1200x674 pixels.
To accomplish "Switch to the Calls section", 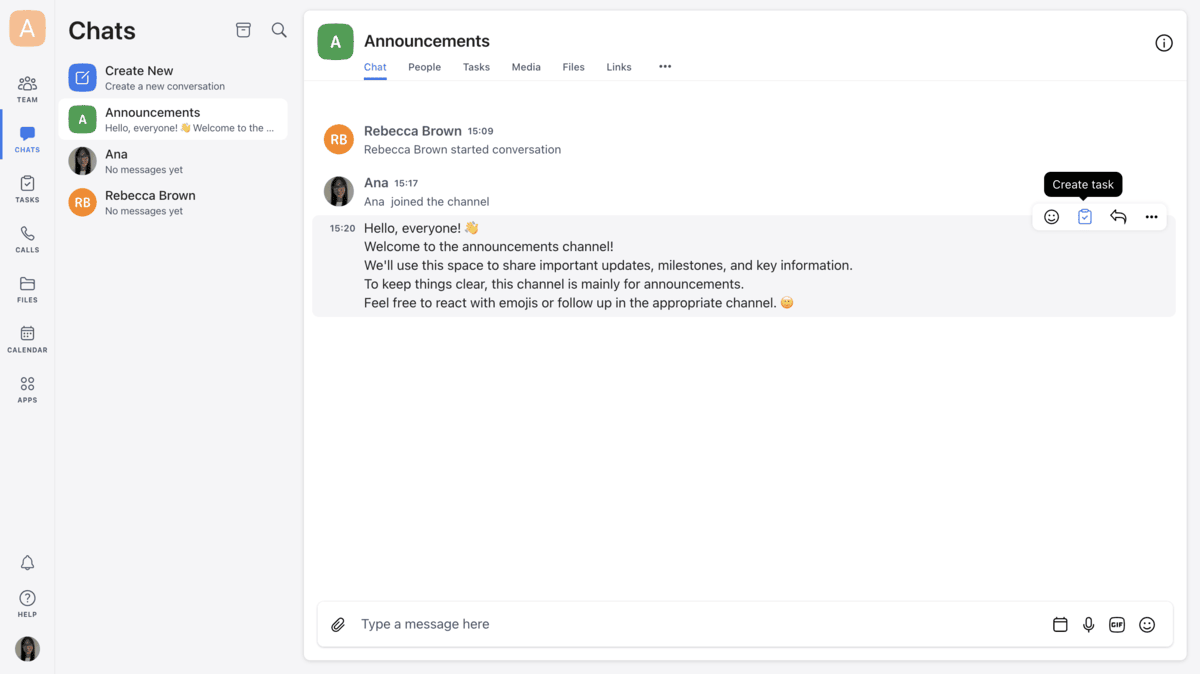I will coord(27,239).
